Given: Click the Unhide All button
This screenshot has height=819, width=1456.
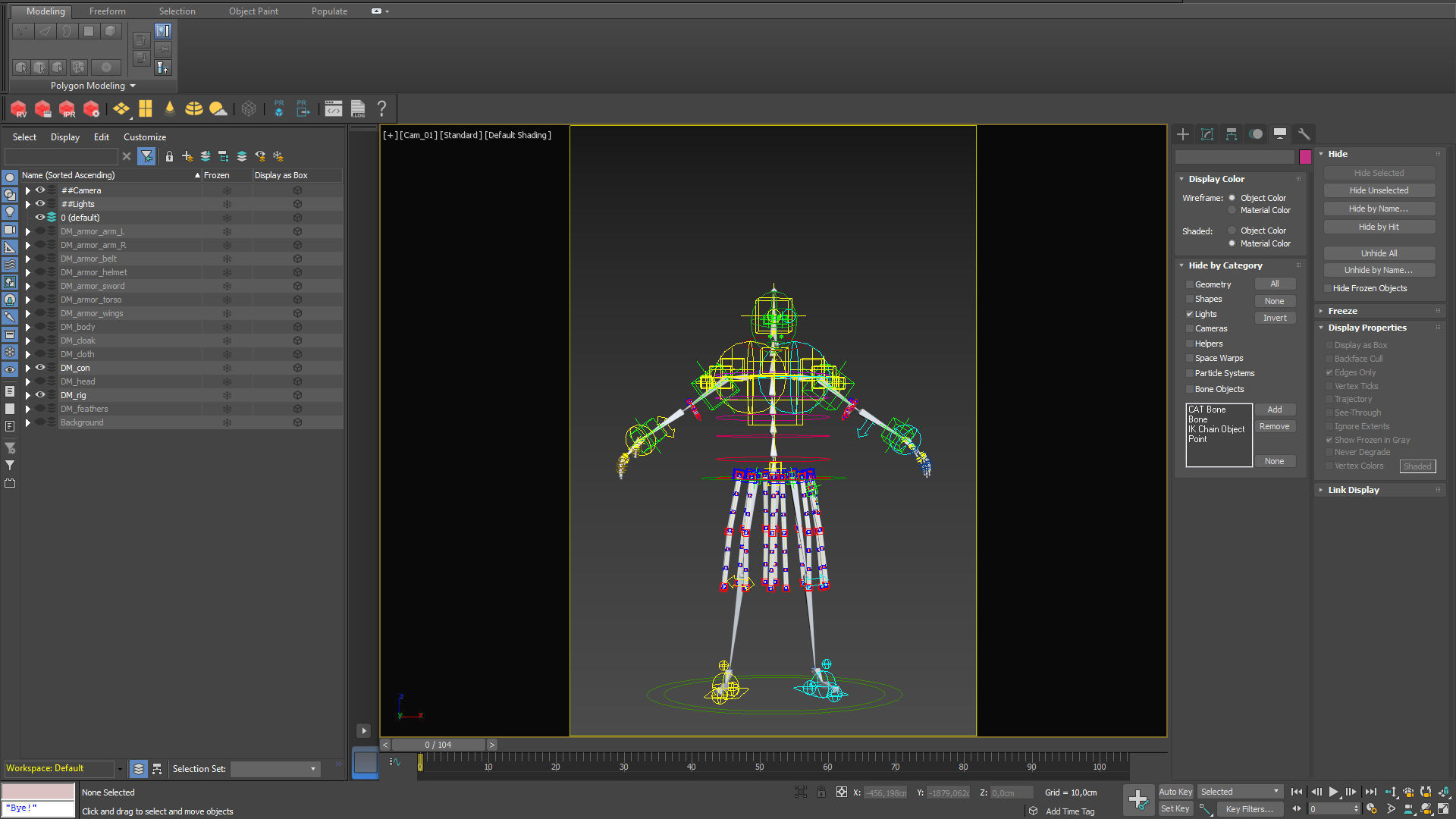Looking at the screenshot, I should (1379, 253).
